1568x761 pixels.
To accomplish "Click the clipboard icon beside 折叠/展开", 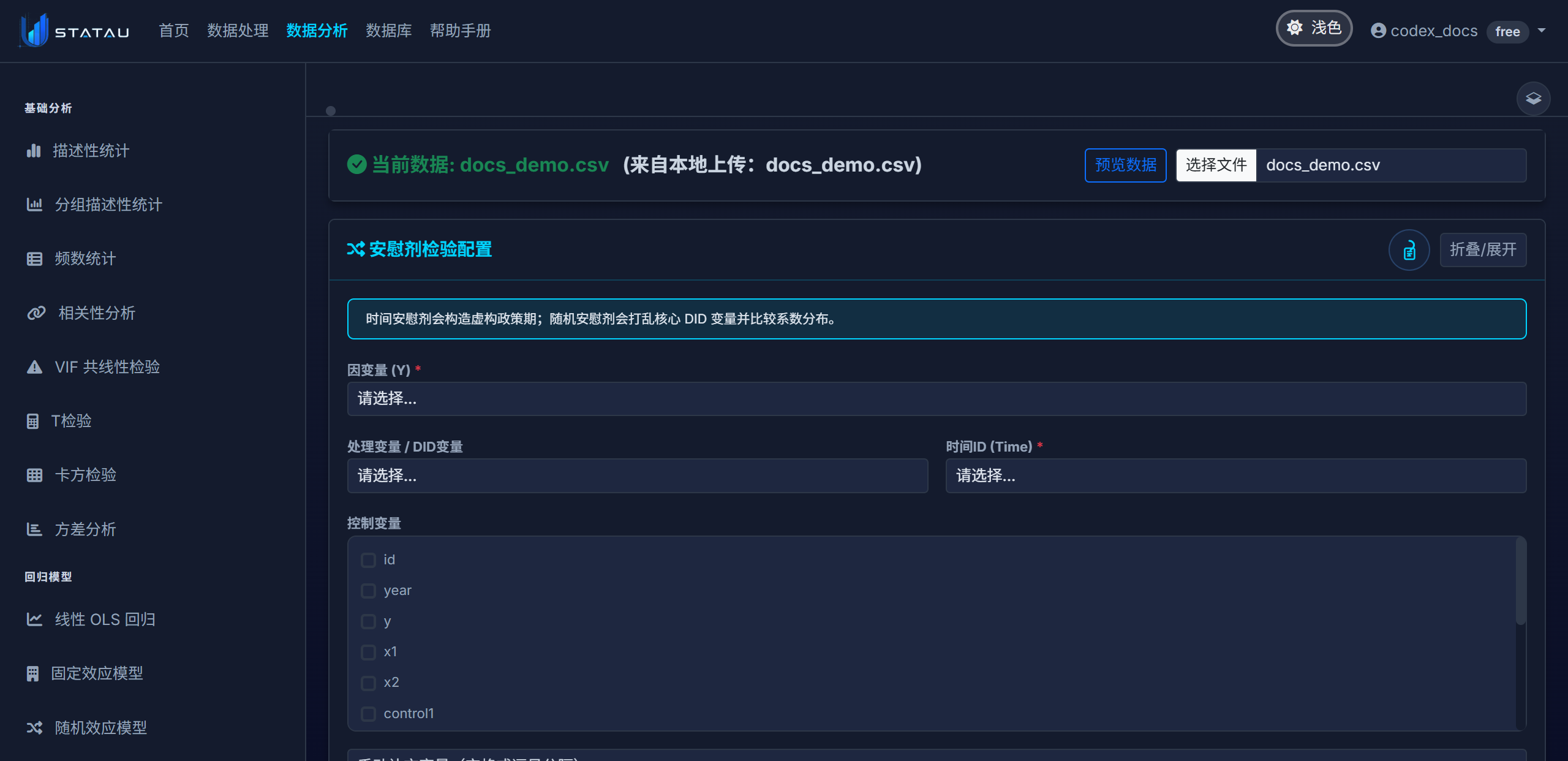I will coord(1409,250).
